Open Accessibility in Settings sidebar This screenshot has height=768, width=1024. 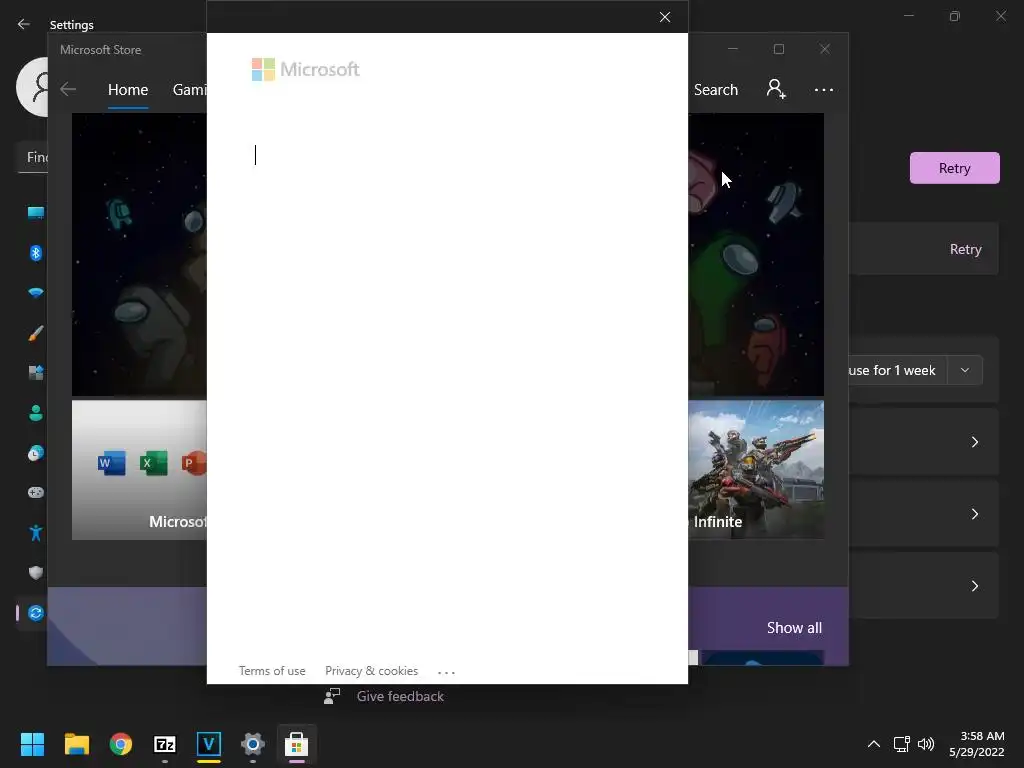35,533
